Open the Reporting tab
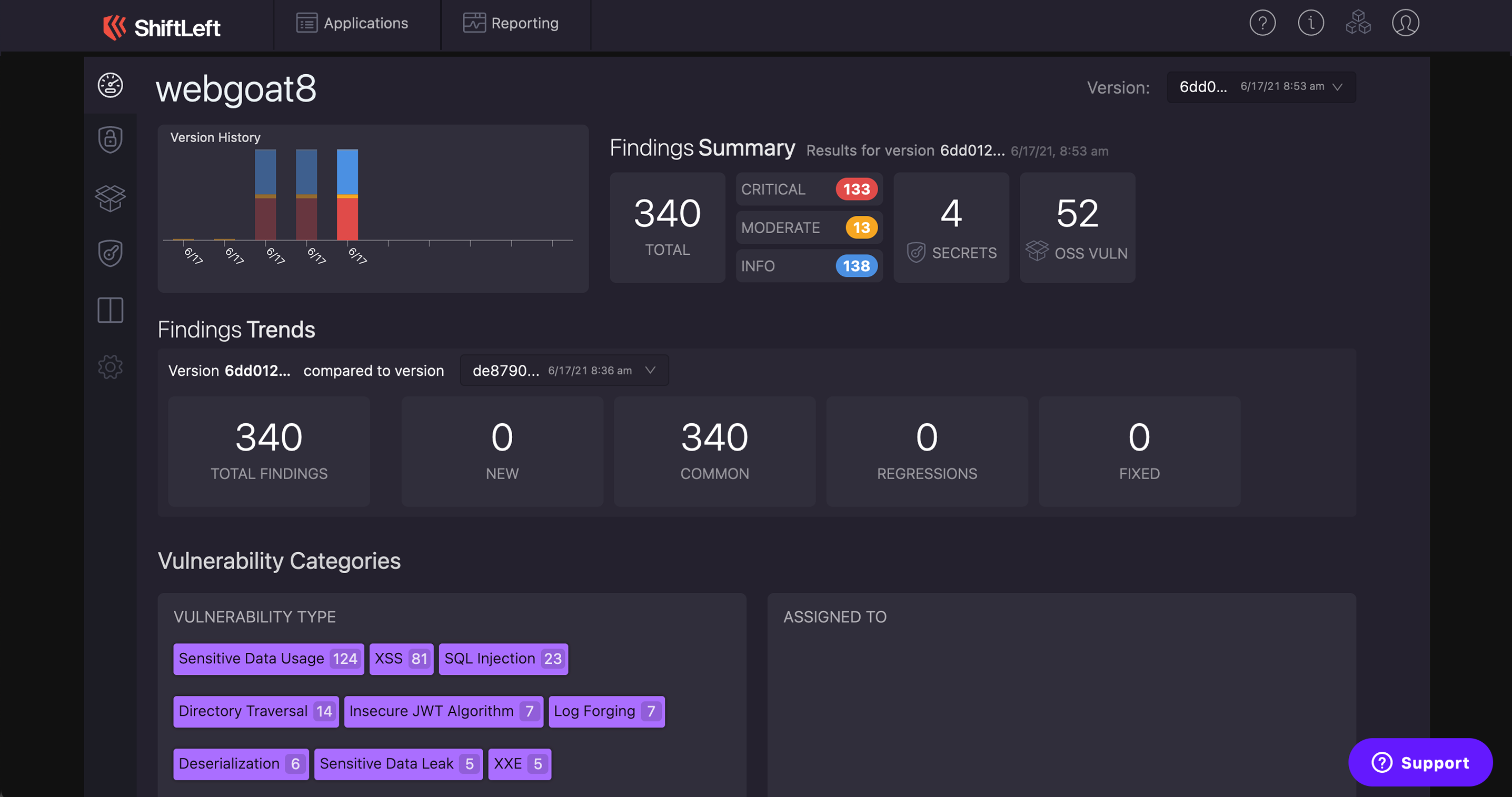The height and width of the screenshot is (797, 1512). (511, 24)
